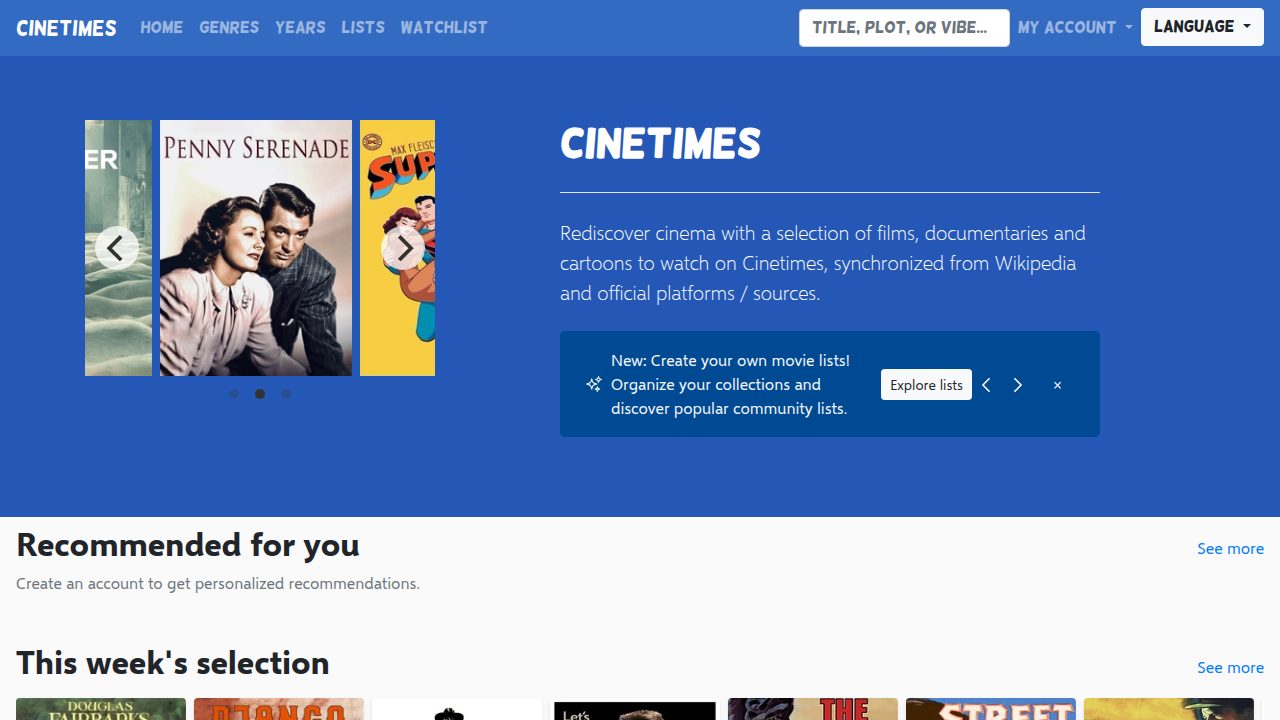Click the Cinetimes logo in navbar
This screenshot has width=1280, height=720.
(x=66, y=28)
